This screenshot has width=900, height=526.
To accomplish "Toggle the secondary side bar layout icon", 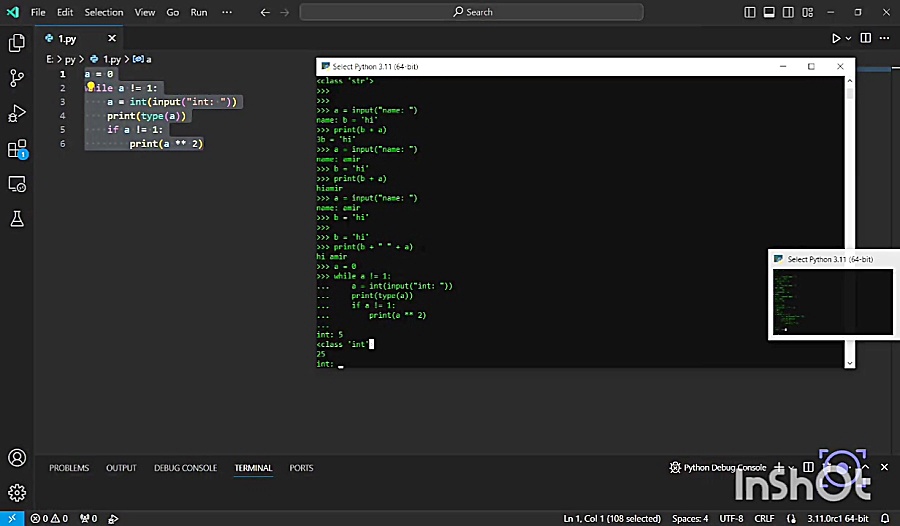I will click(788, 12).
